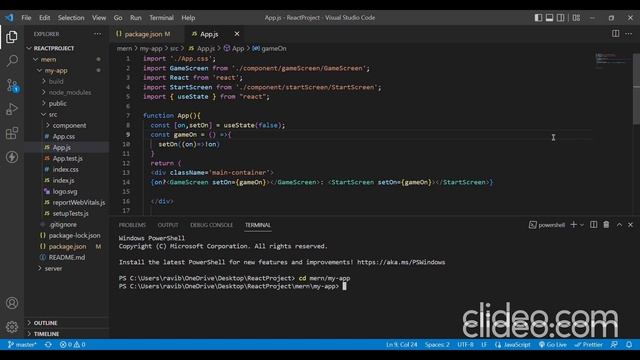Open the File menu

point(26,18)
